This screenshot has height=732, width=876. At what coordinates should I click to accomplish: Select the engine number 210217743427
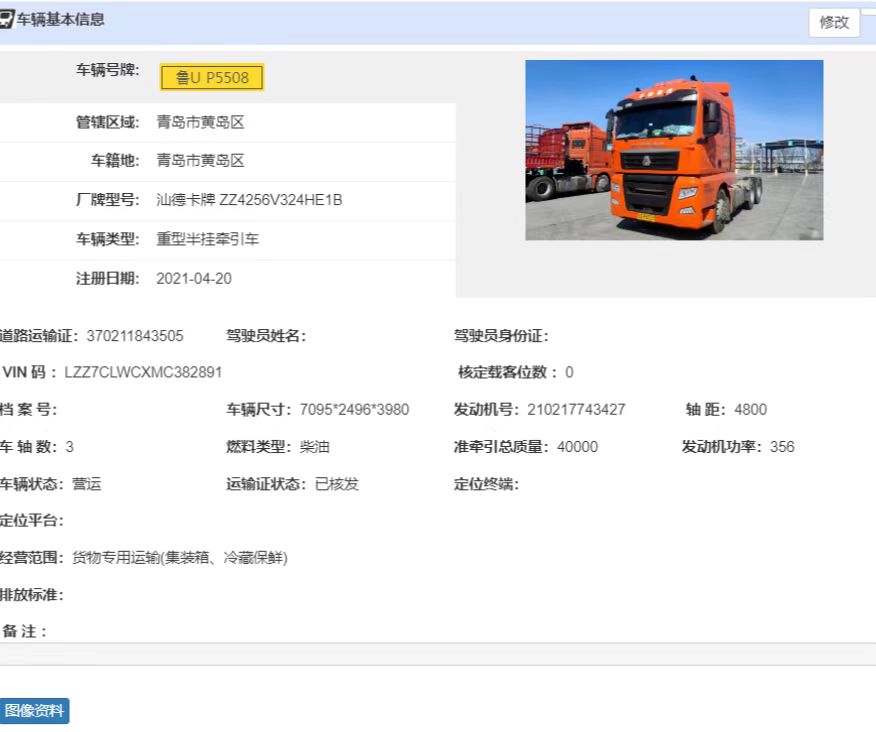tap(576, 410)
